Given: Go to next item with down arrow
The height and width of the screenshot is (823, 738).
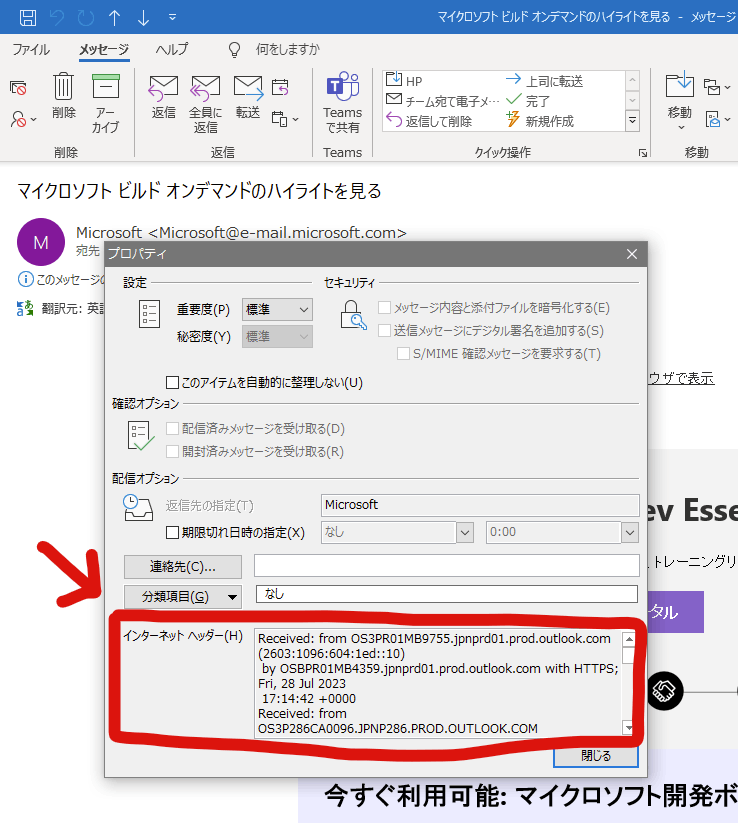Looking at the screenshot, I should pos(143,17).
